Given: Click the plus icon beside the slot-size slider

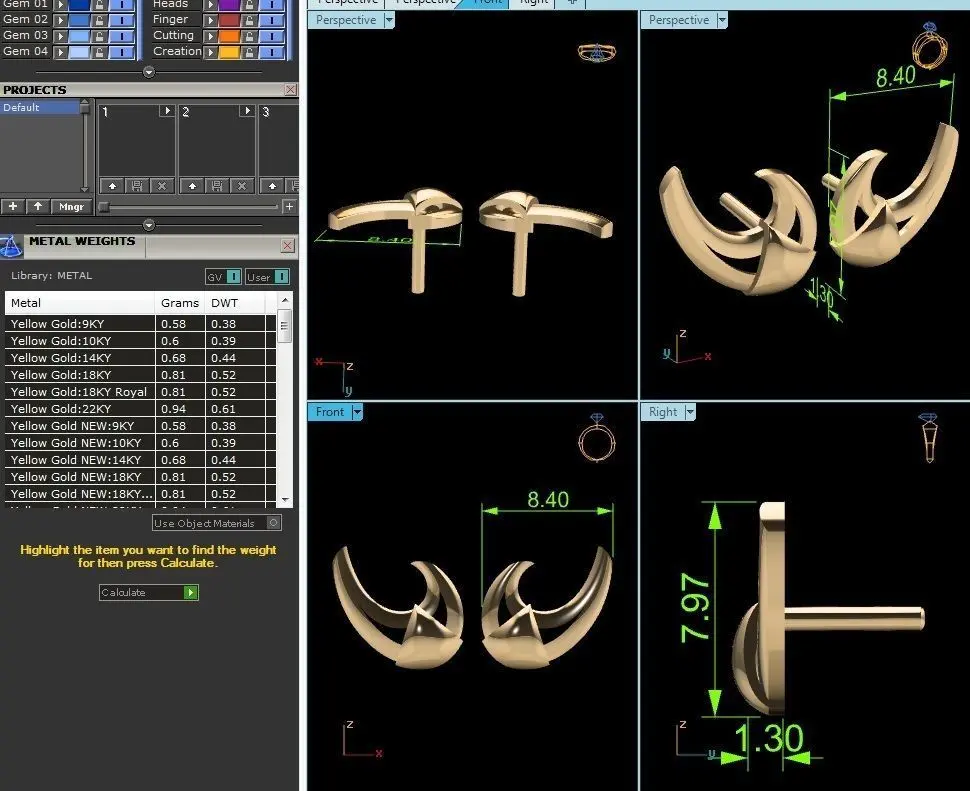Looking at the screenshot, I should pyautogui.click(x=289, y=207).
